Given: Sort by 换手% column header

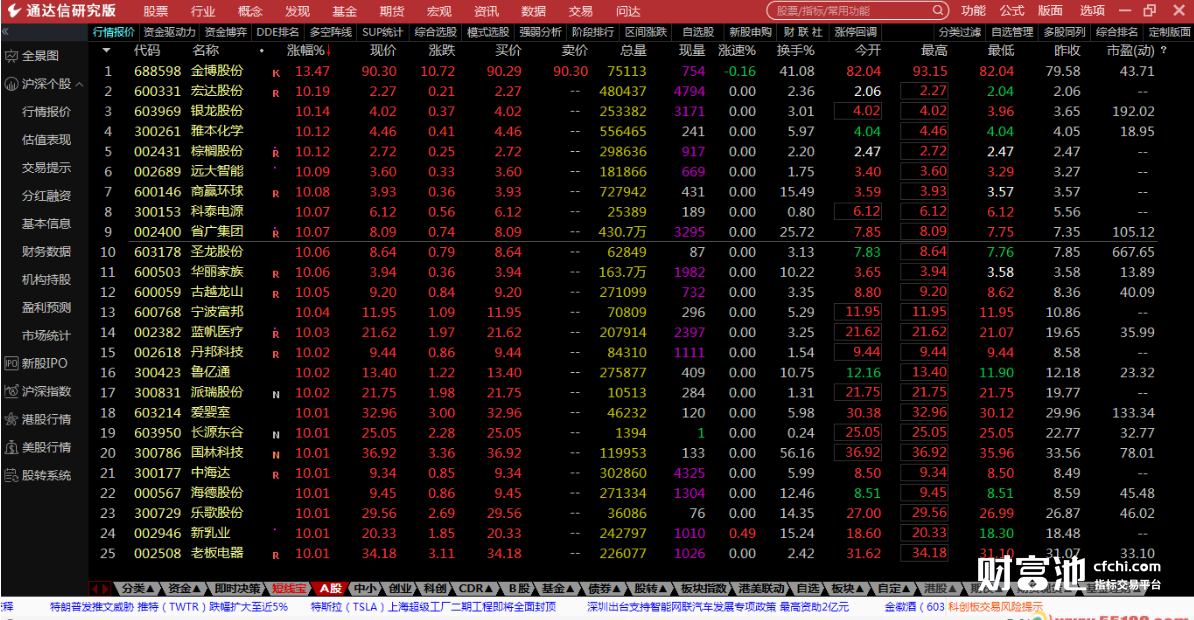Looking at the screenshot, I should pos(795,50).
